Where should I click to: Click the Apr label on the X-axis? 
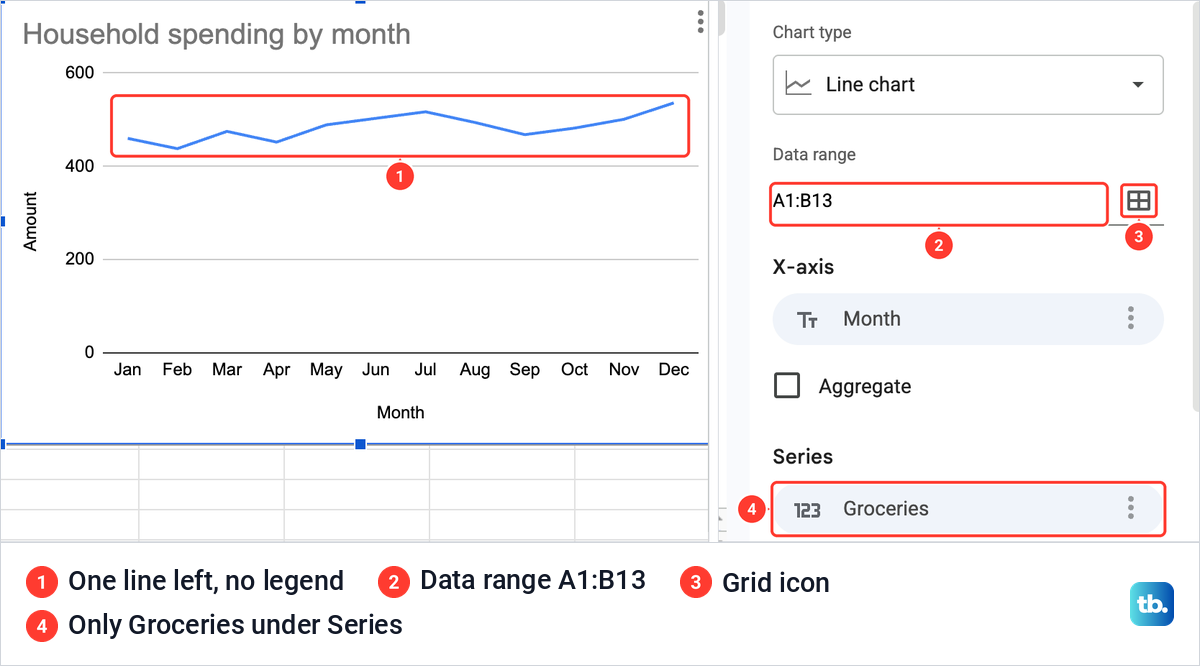pos(277,370)
